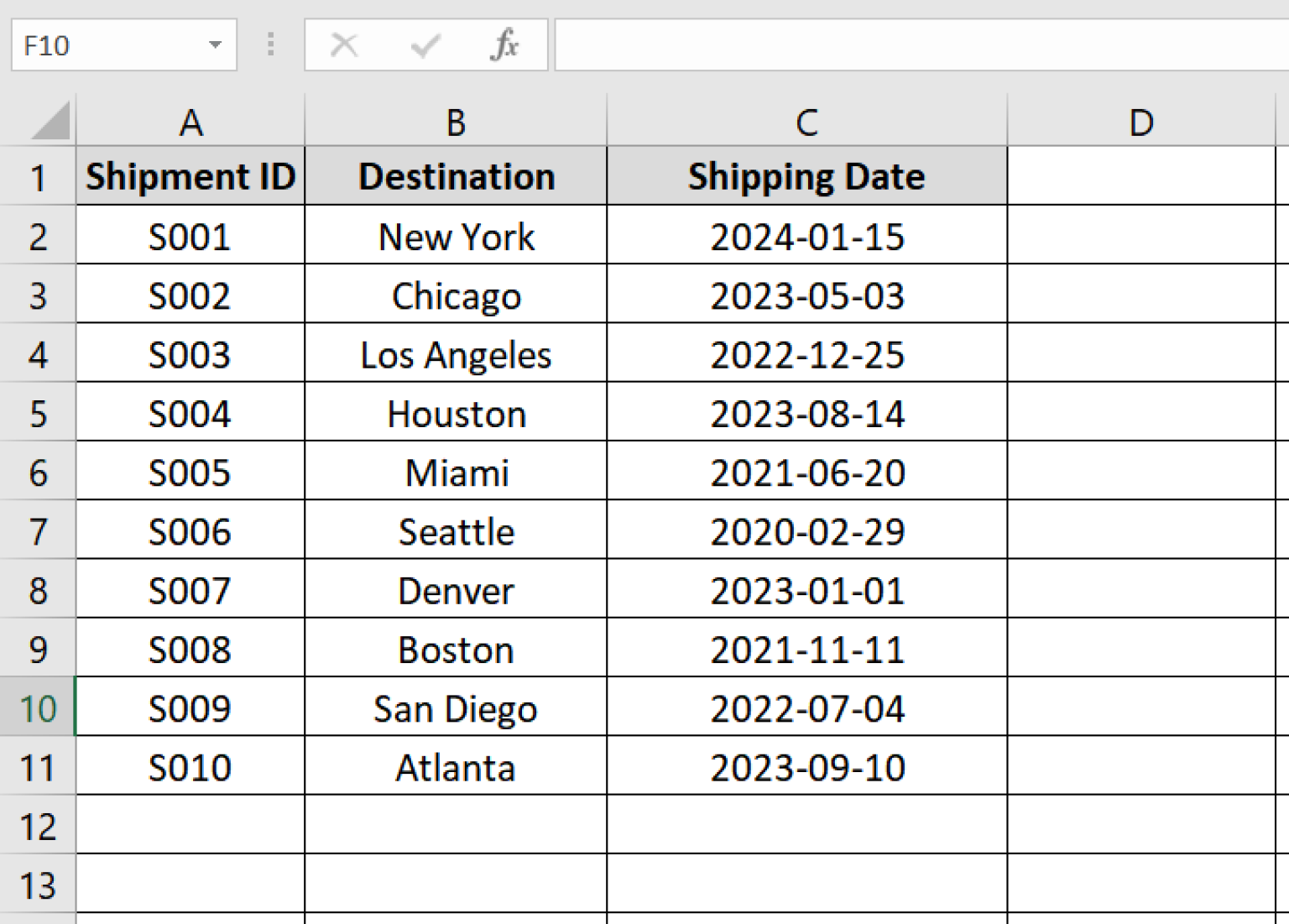The height and width of the screenshot is (924, 1289).
Task: Select the cell containing S010
Action: click(x=189, y=766)
